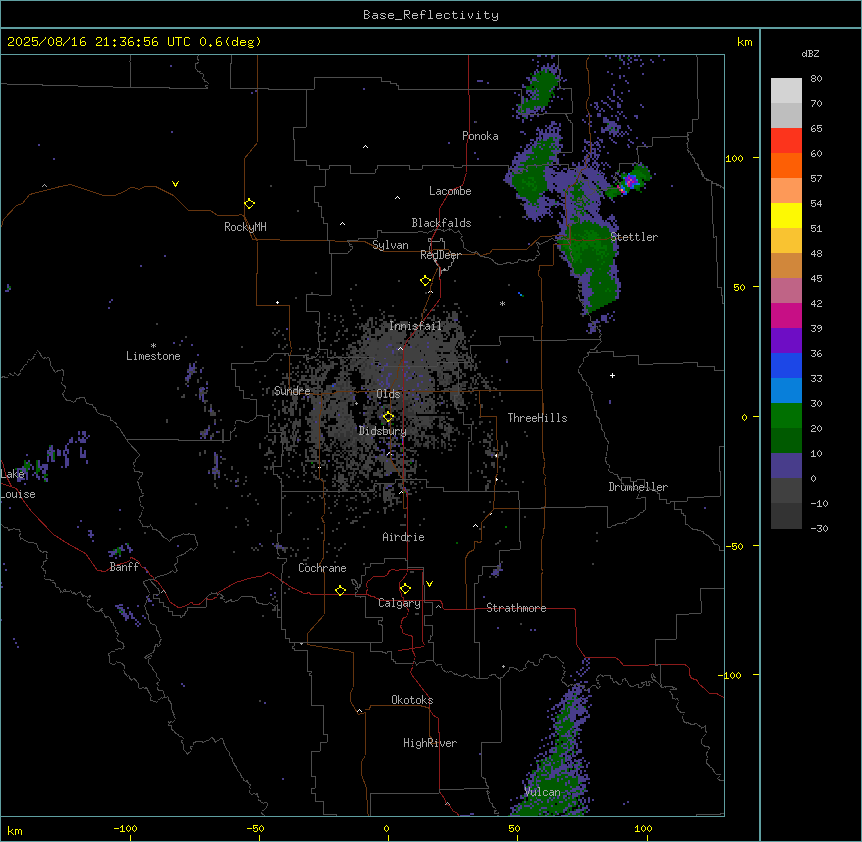862x842 pixels.
Task: Click the Stettler city label
Action: pos(634,237)
